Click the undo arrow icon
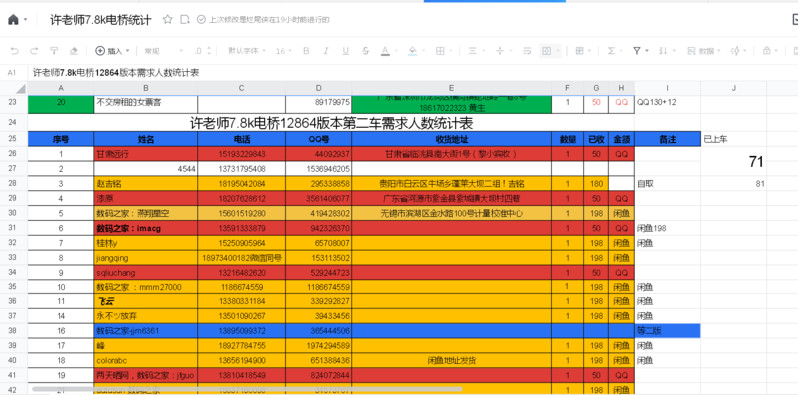 pos(15,51)
